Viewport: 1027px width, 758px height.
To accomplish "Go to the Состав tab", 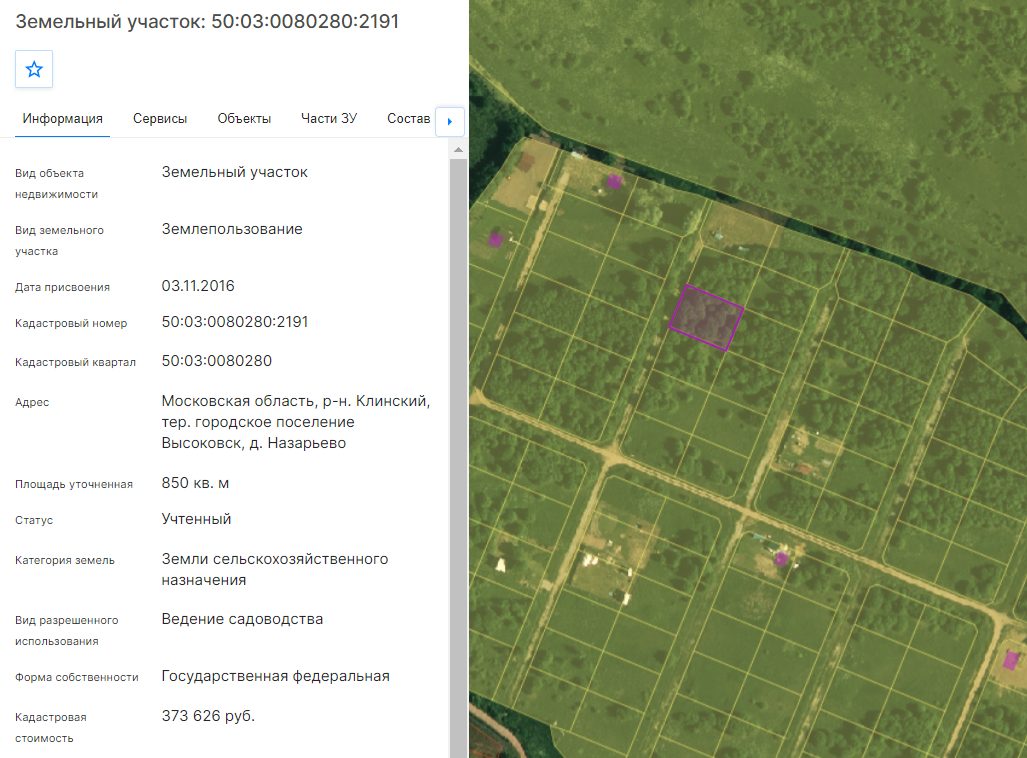I will click(409, 119).
